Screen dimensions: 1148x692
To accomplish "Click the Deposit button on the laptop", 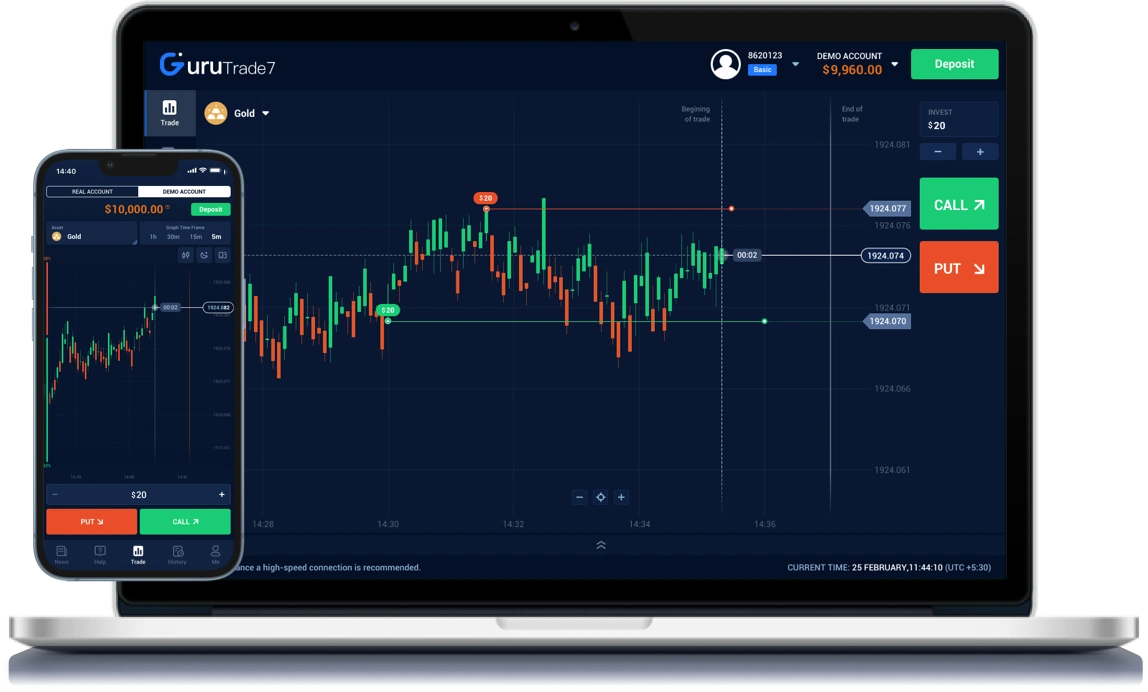I will (954, 64).
